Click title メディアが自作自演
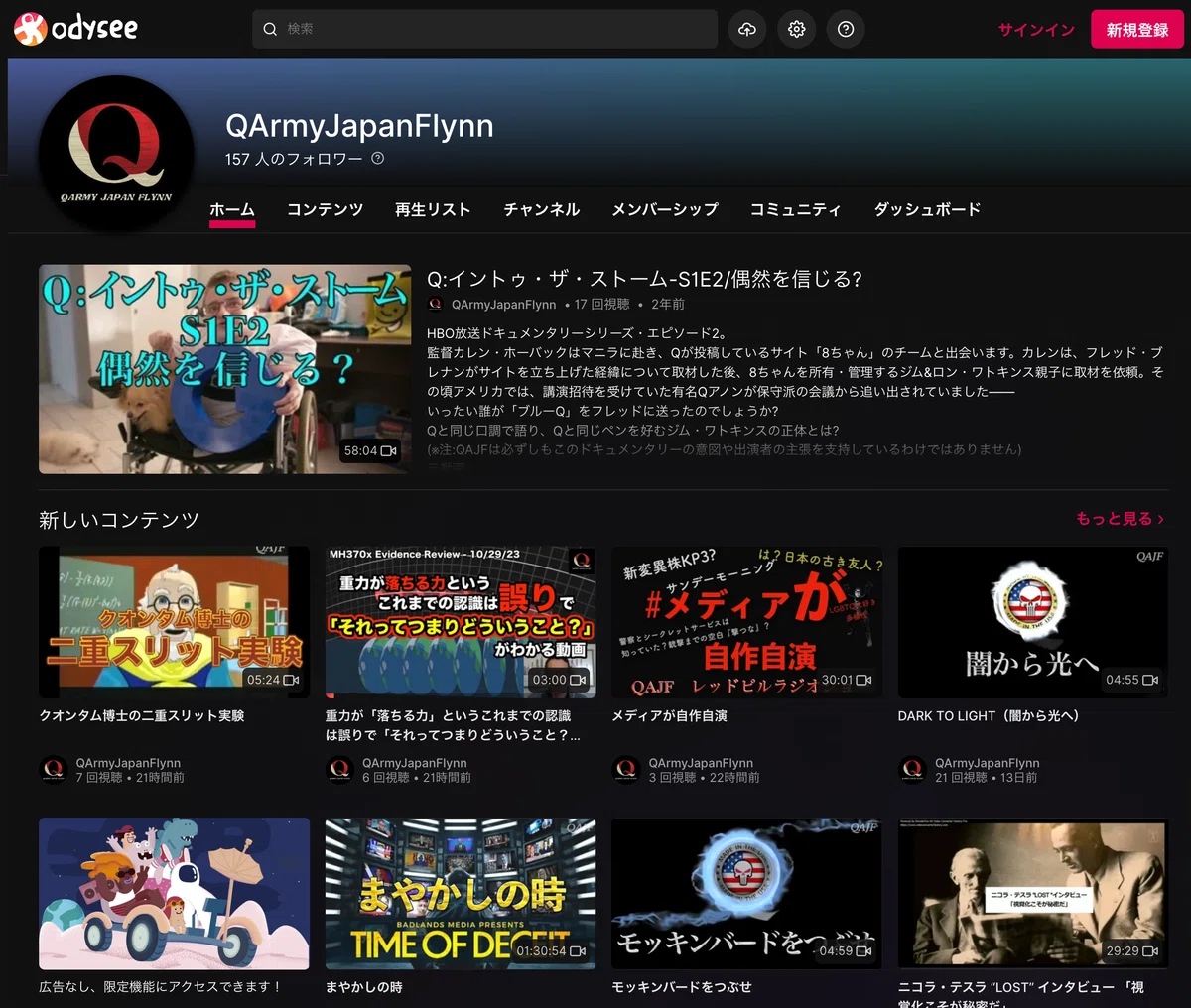 [x=669, y=716]
